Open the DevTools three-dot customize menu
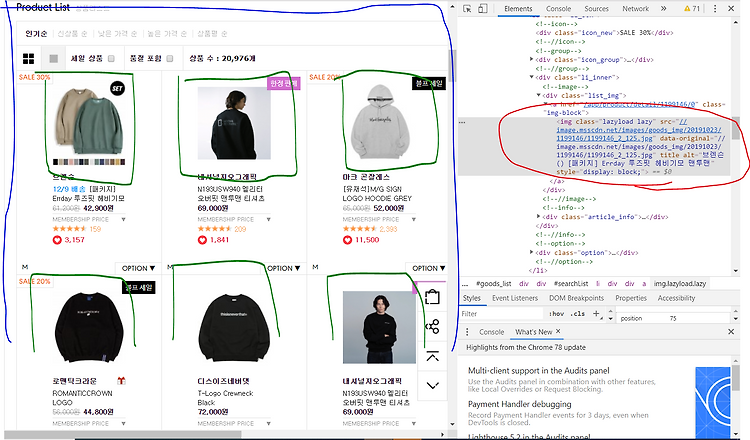 [x=715, y=9]
